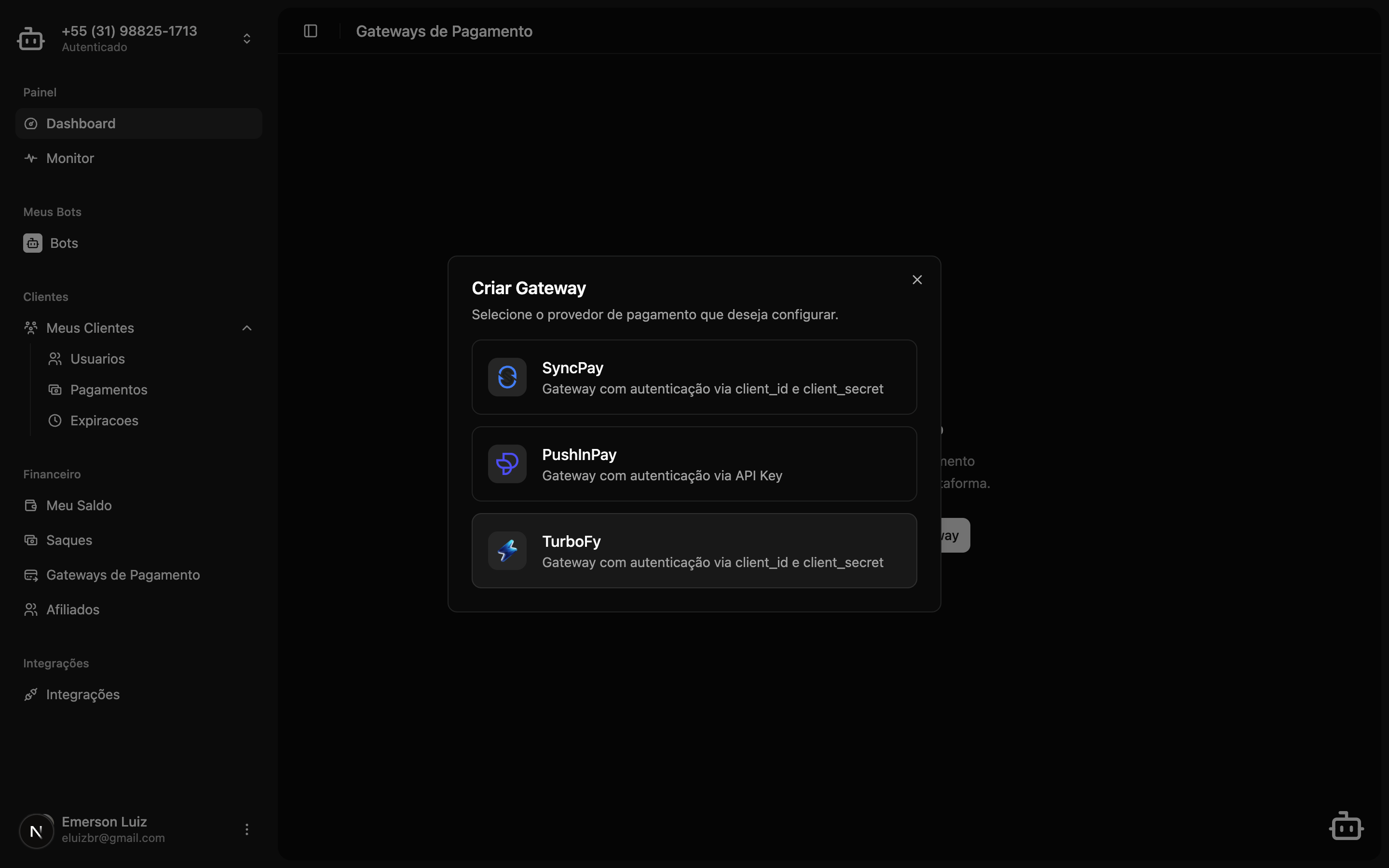
Task: Click the Autenticado status text
Action: 95,47
